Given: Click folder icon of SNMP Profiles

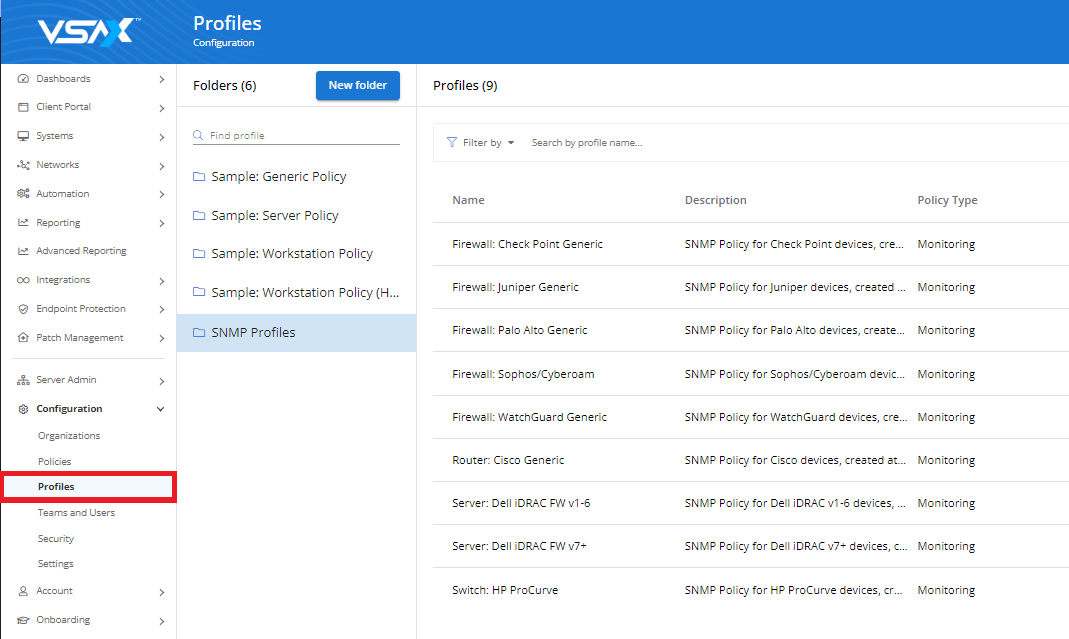Looking at the screenshot, I should 199,333.
